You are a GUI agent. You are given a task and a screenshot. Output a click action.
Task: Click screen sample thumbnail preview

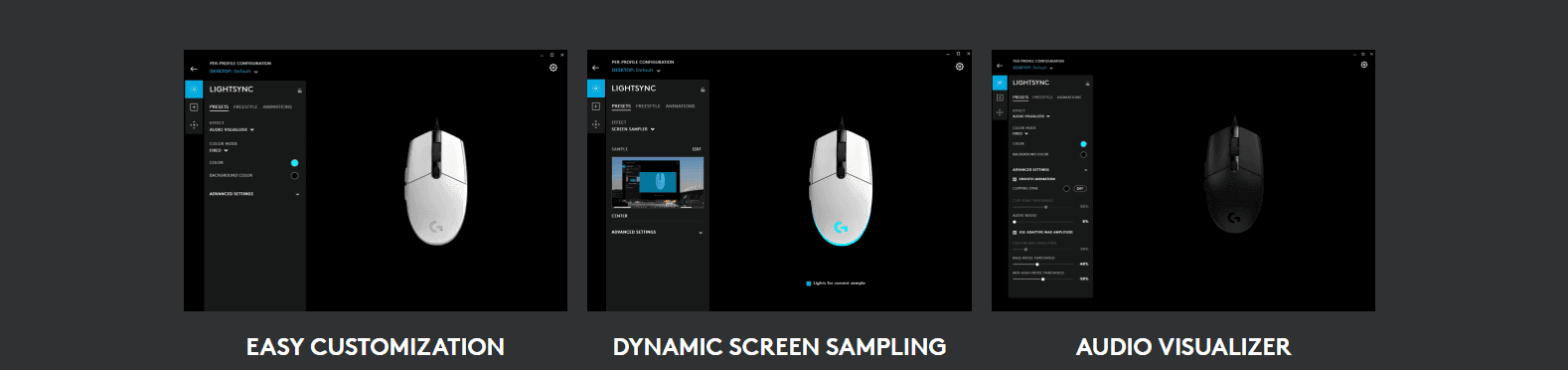click(658, 182)
